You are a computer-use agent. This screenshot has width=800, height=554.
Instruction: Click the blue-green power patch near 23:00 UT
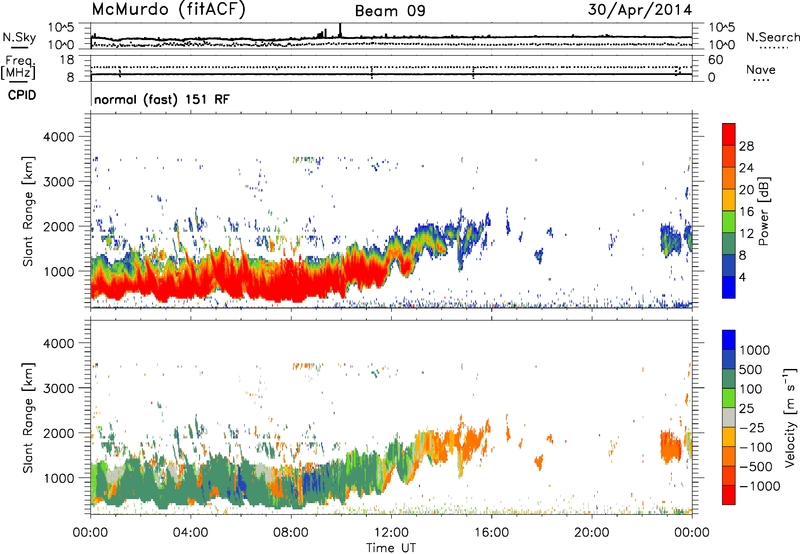(671, 240)
